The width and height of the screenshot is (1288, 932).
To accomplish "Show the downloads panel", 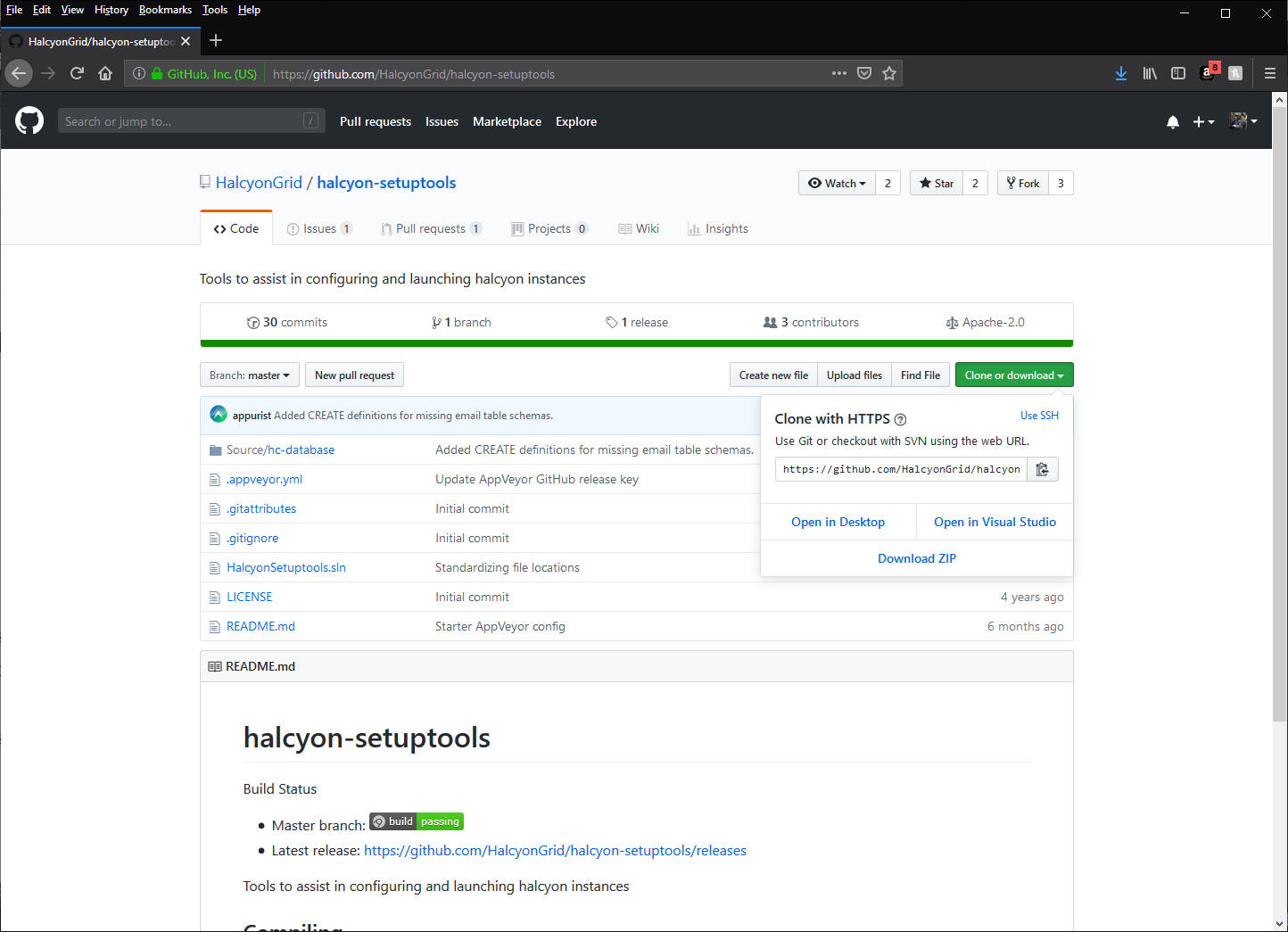I will (x=1121, y=74).
